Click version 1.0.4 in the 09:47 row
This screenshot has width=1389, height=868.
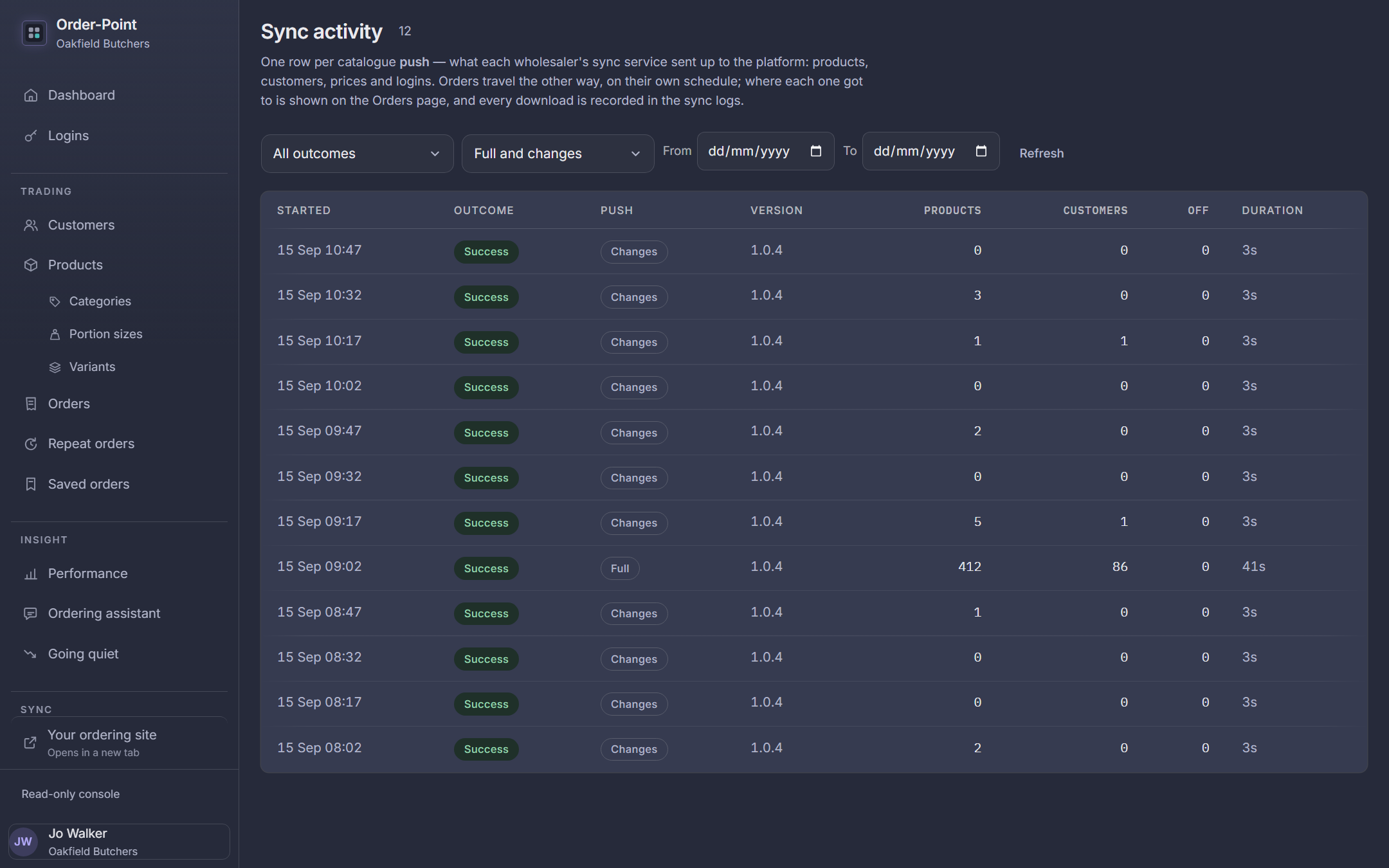[767, 431]
